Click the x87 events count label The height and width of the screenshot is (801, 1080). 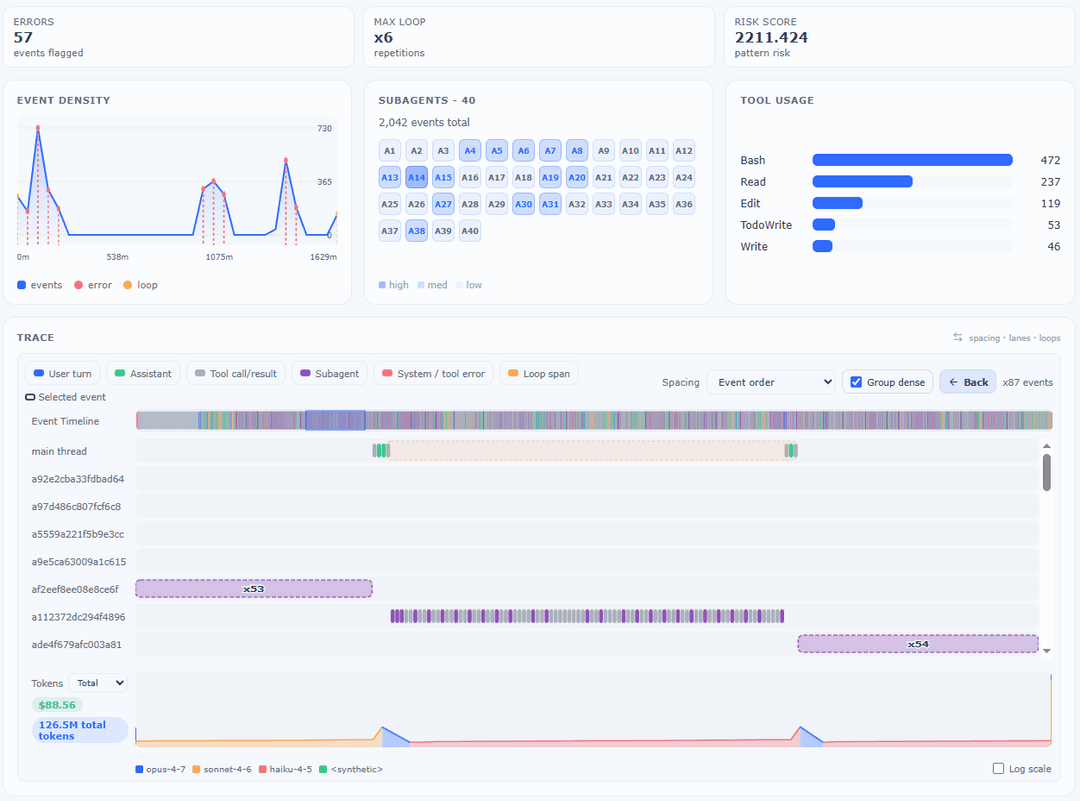pos(1028,382)
